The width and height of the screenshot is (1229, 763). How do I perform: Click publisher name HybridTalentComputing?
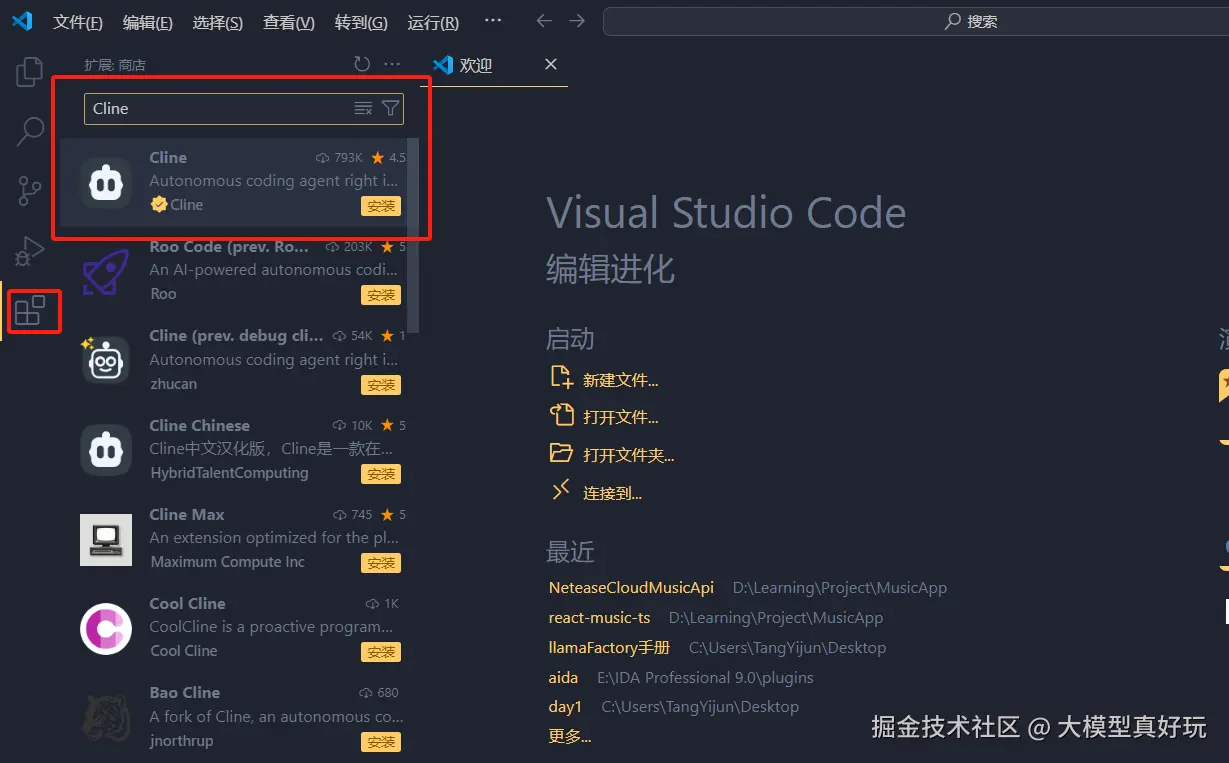coord(229,472)
